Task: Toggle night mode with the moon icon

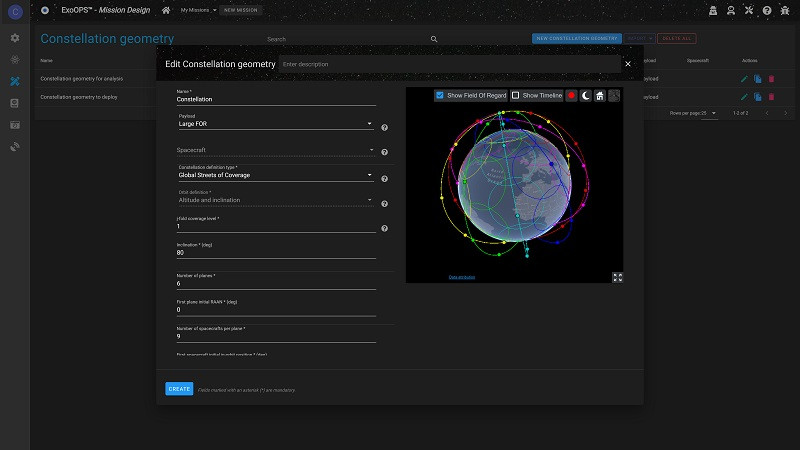Action: click(585, 96)
